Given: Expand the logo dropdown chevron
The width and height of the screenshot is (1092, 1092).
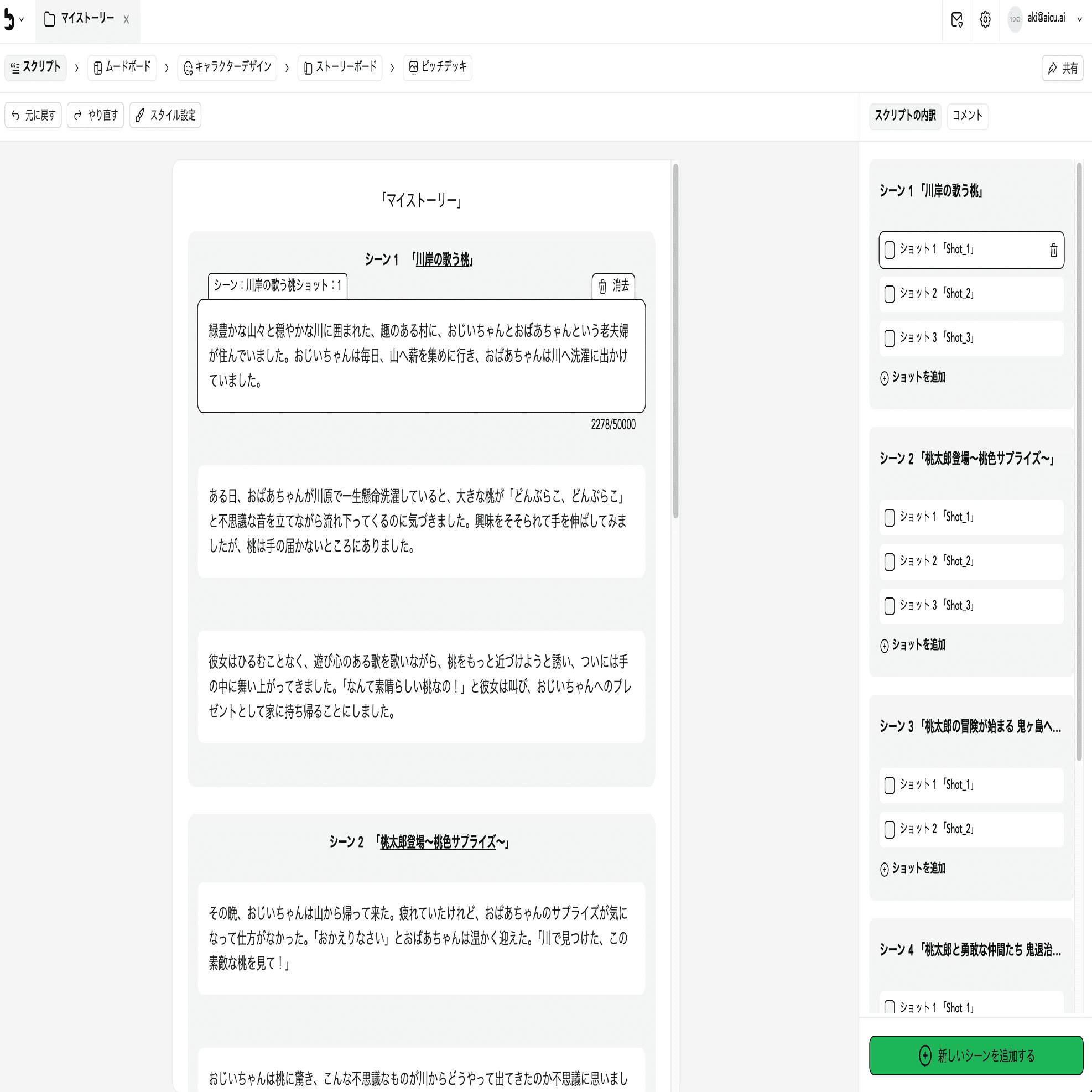Looking at the screenshot, I should 22,19.
